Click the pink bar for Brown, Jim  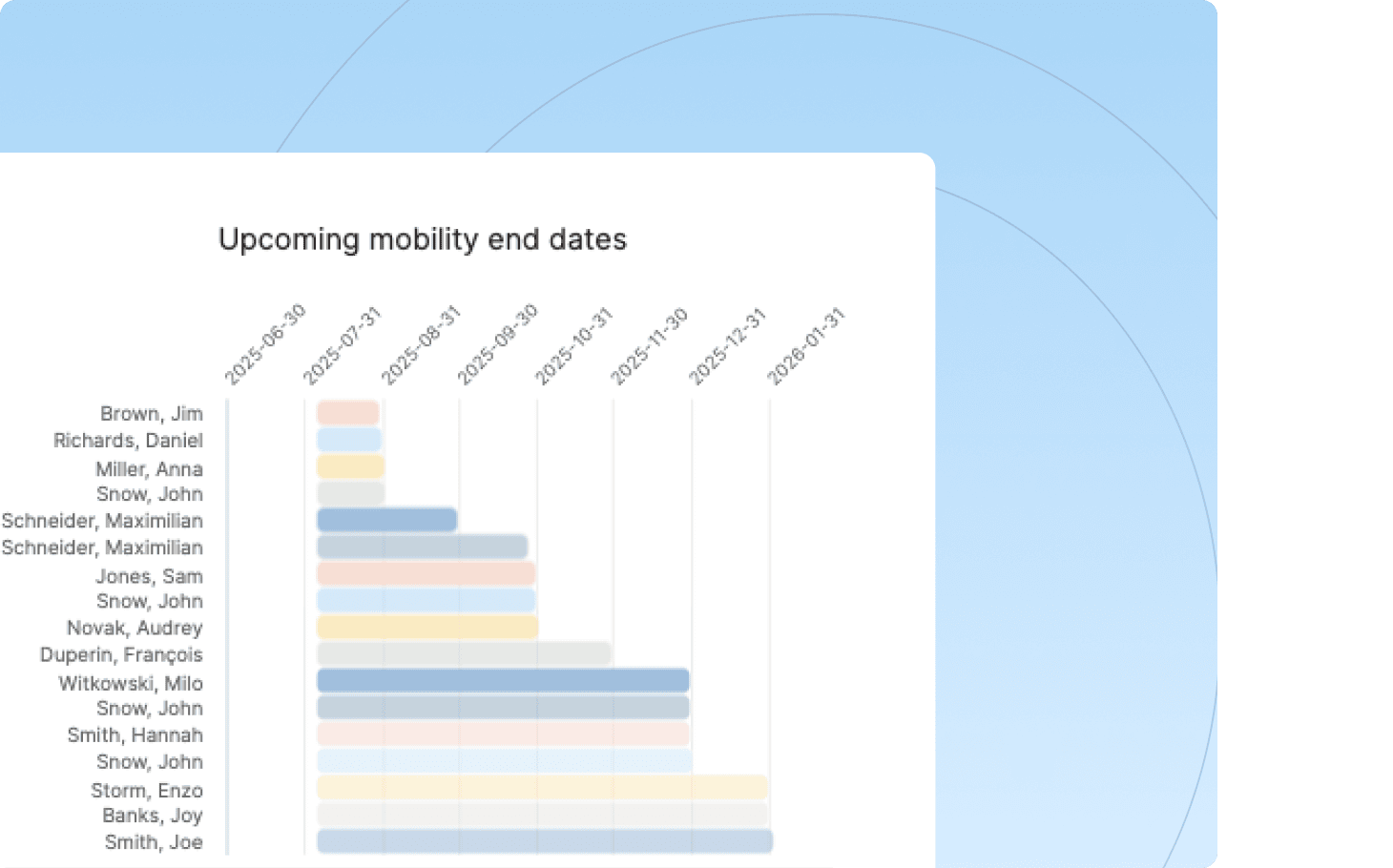[348, 413]
